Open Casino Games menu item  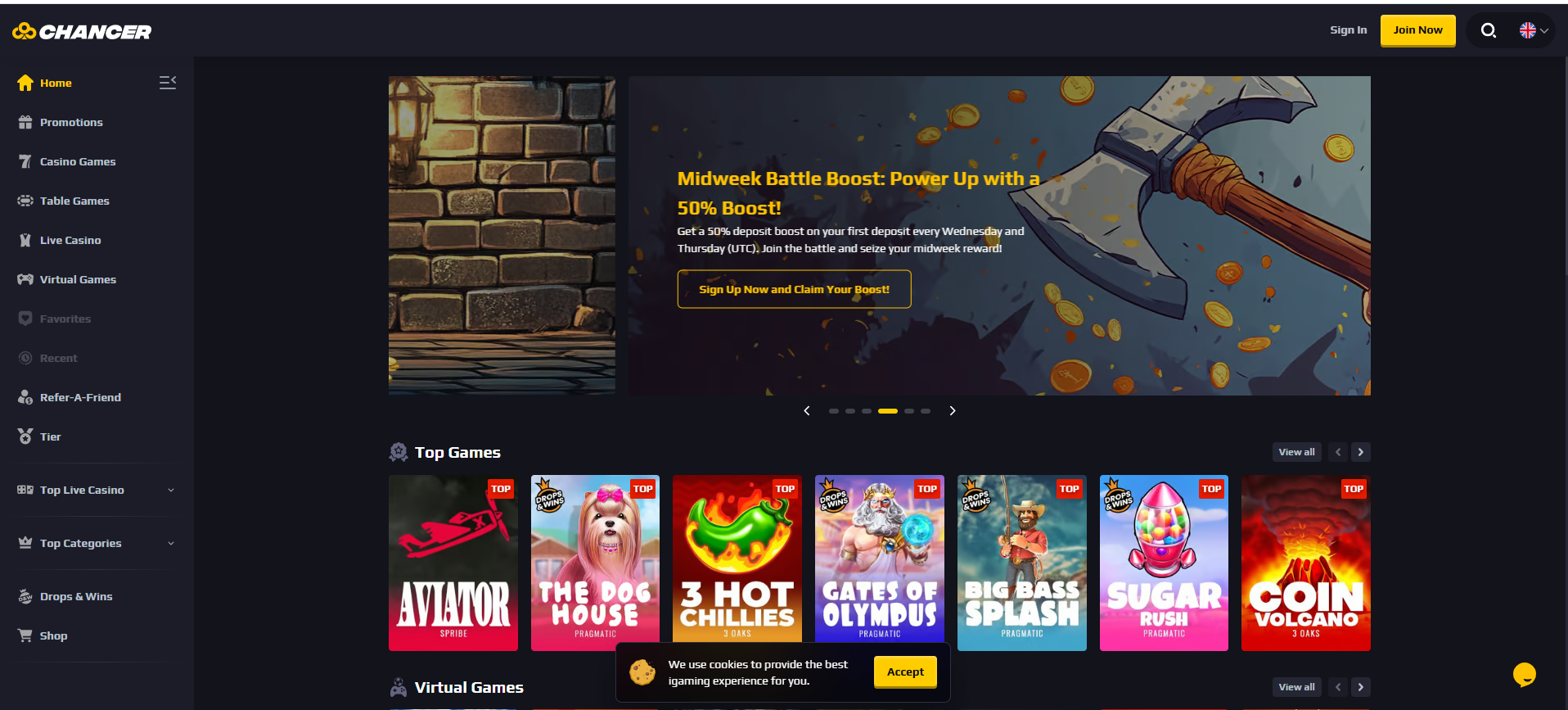[78, 161]
